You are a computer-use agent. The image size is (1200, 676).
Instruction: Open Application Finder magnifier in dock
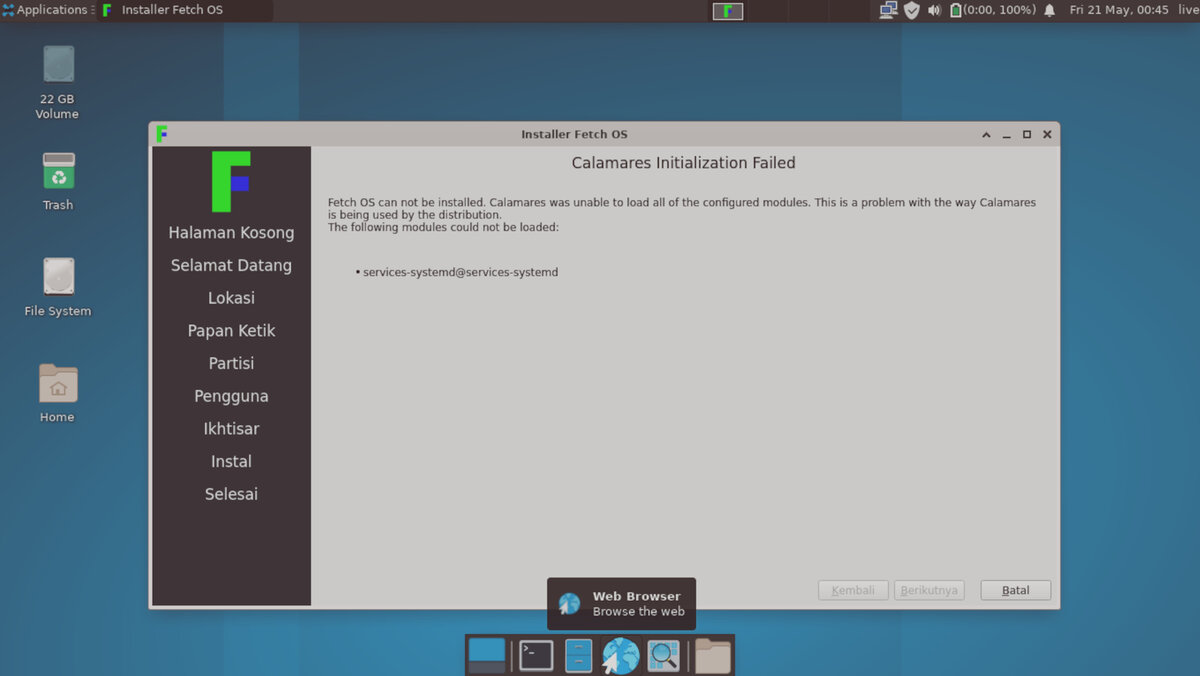(663, 655)
